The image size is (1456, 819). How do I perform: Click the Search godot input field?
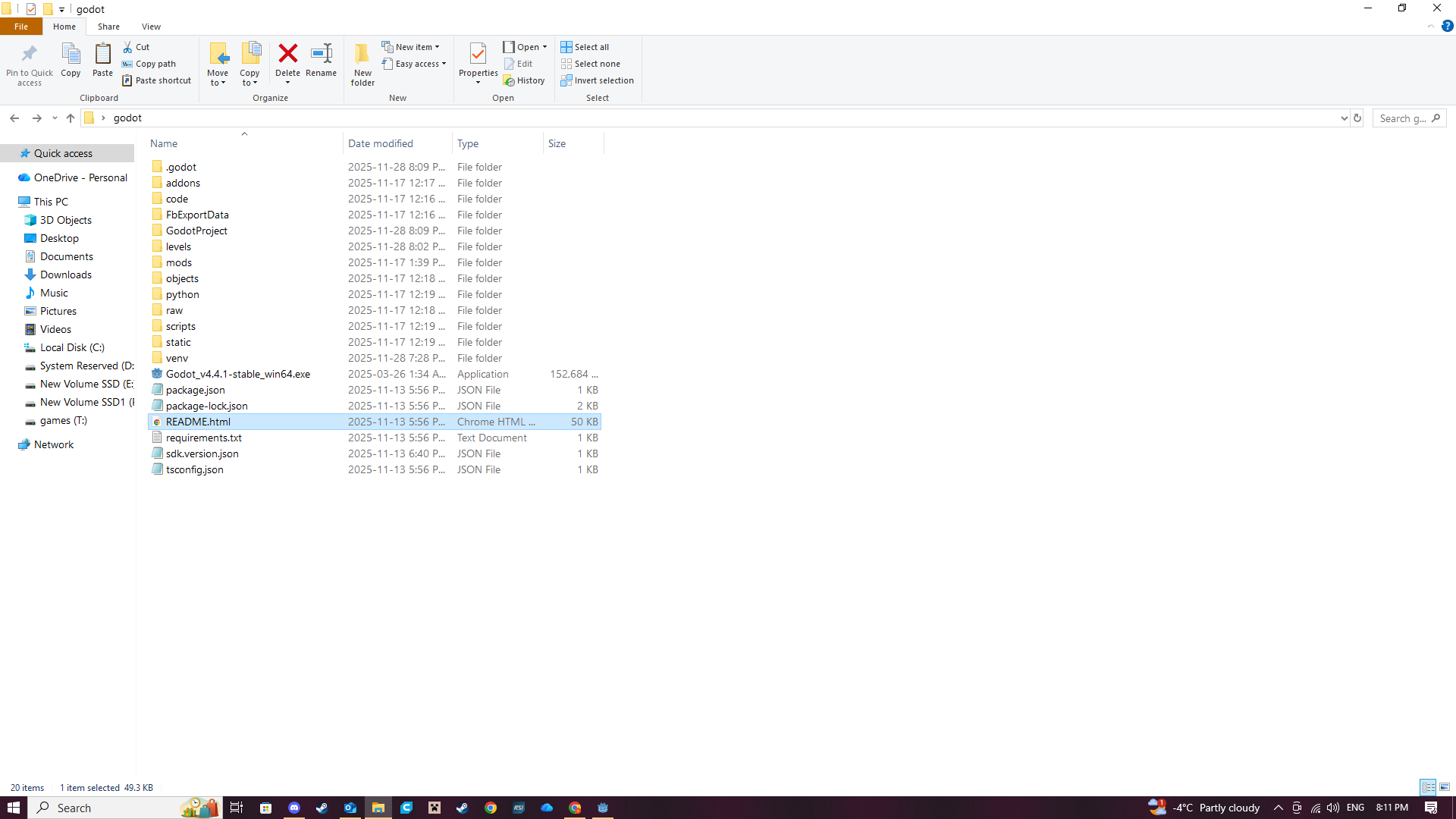(1401, 118)
